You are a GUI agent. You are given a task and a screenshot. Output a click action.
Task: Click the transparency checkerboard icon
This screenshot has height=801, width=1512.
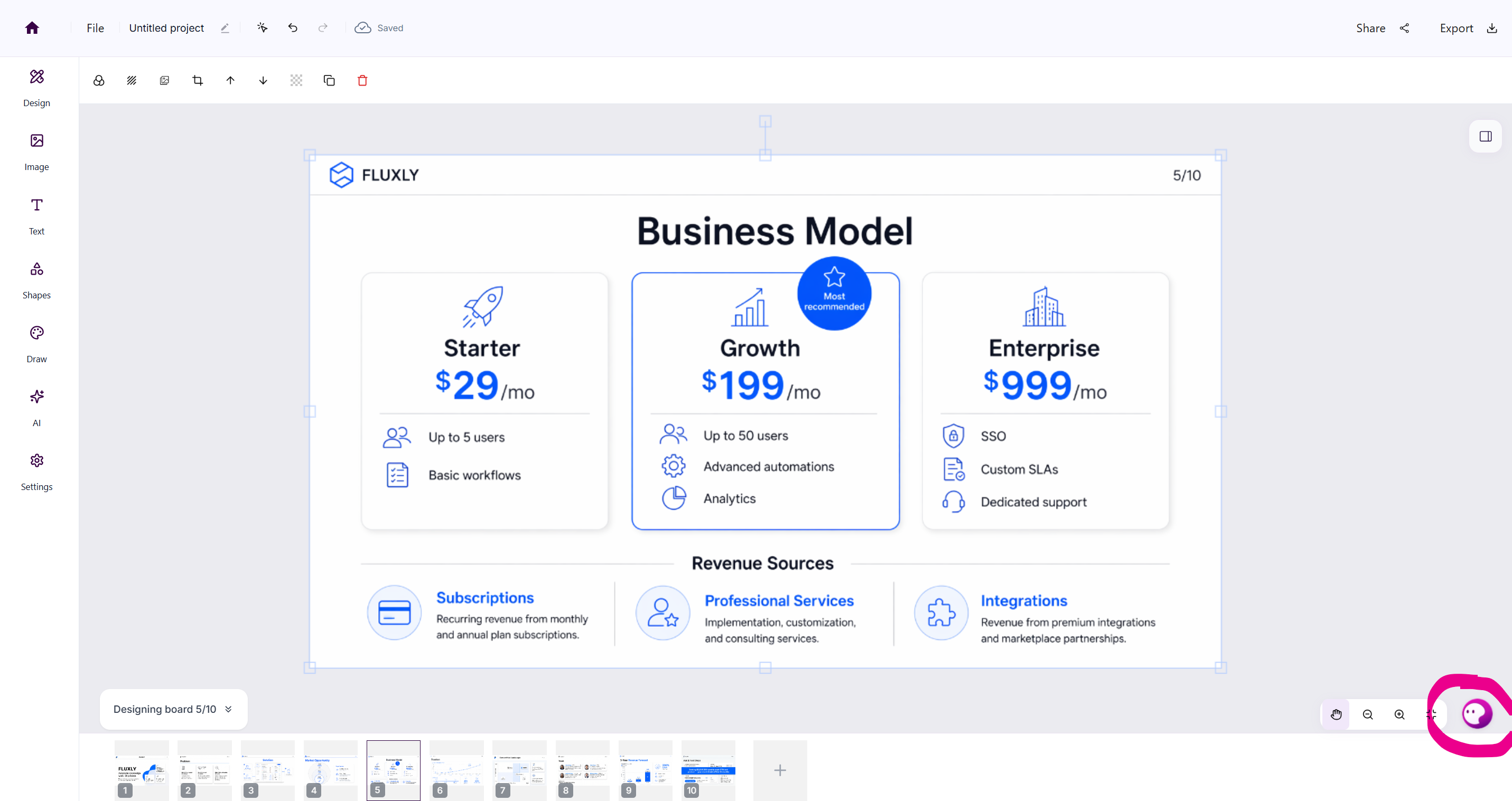tap(296, 80)
